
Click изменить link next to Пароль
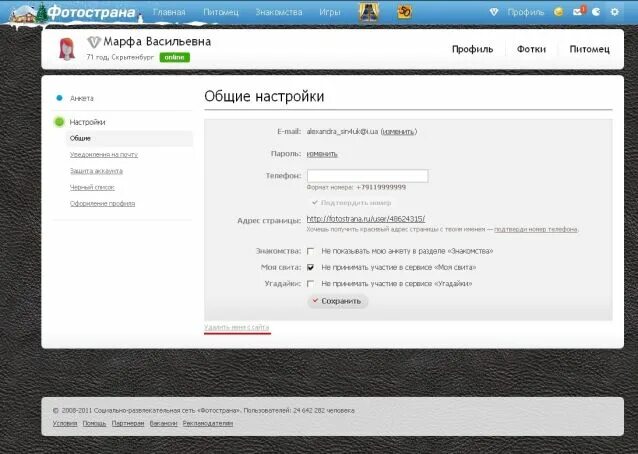[x=322, y=154]
